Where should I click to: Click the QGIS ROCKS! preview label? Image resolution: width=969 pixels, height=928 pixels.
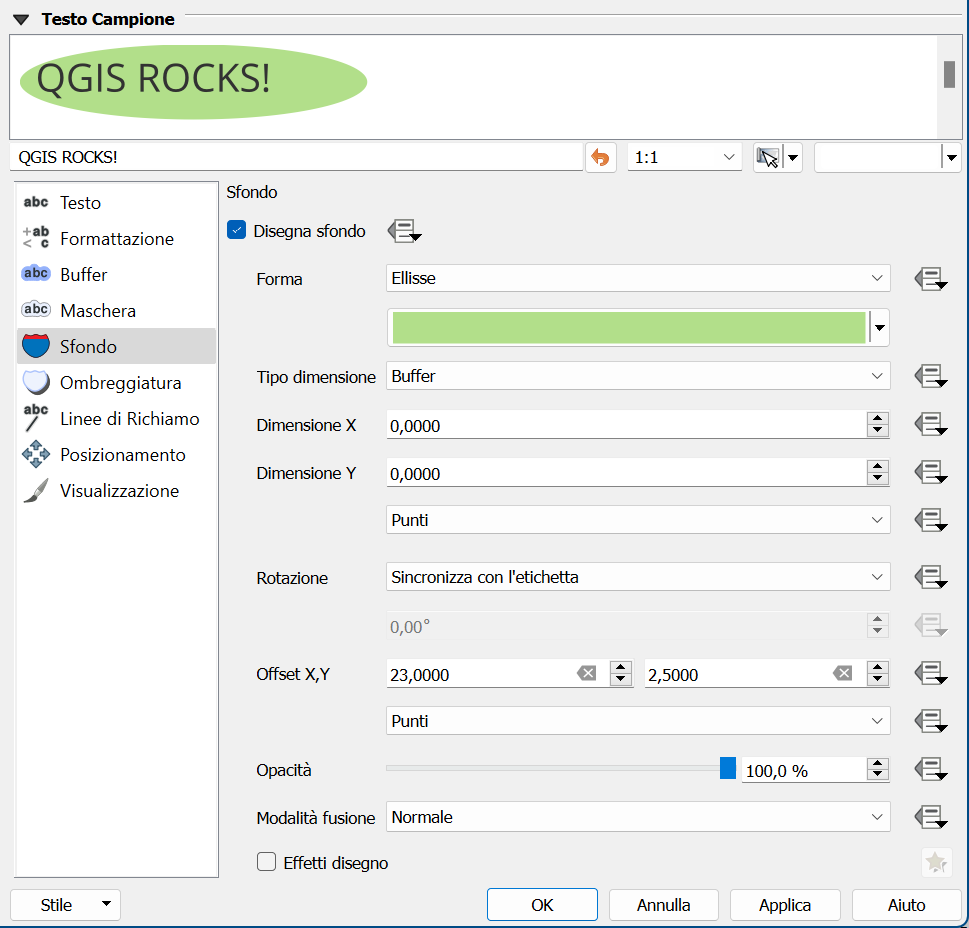click(153, 79)
